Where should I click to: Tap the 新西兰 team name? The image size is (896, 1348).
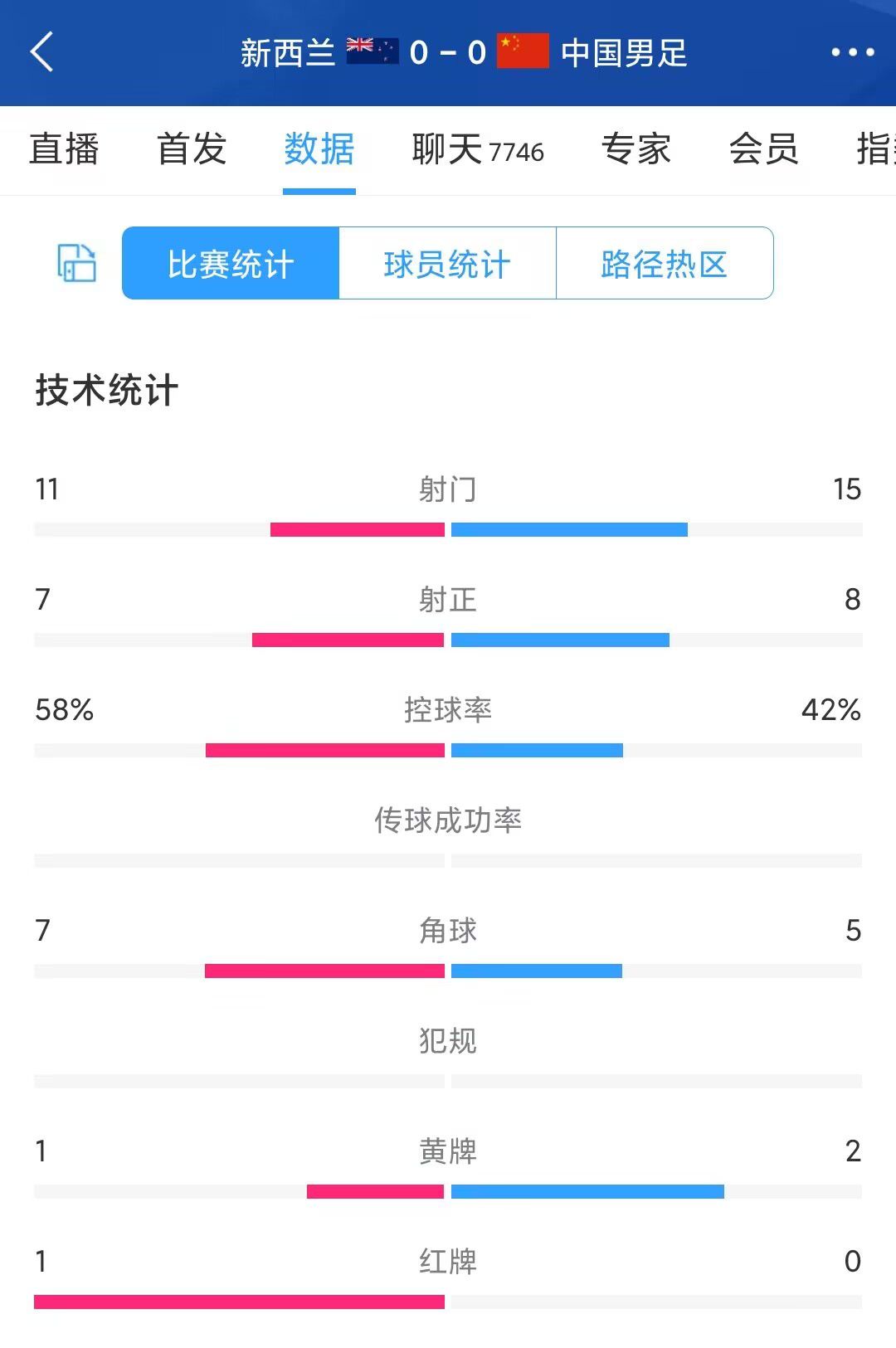[287, 53]
